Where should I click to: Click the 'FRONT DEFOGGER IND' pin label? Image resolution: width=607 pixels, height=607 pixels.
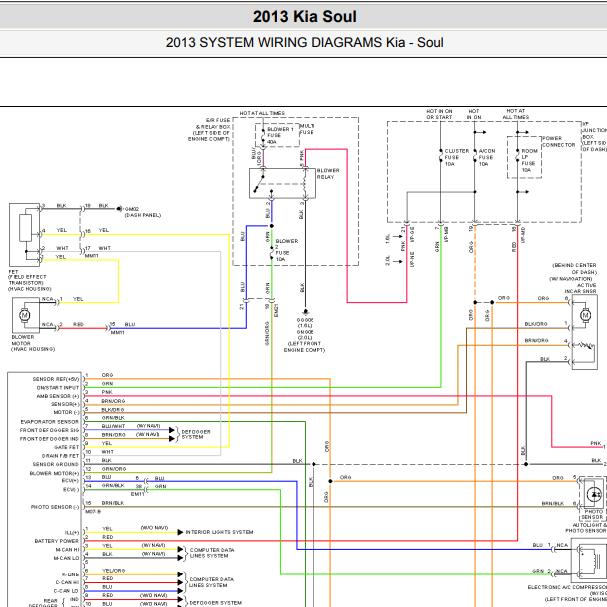[49, 439]
